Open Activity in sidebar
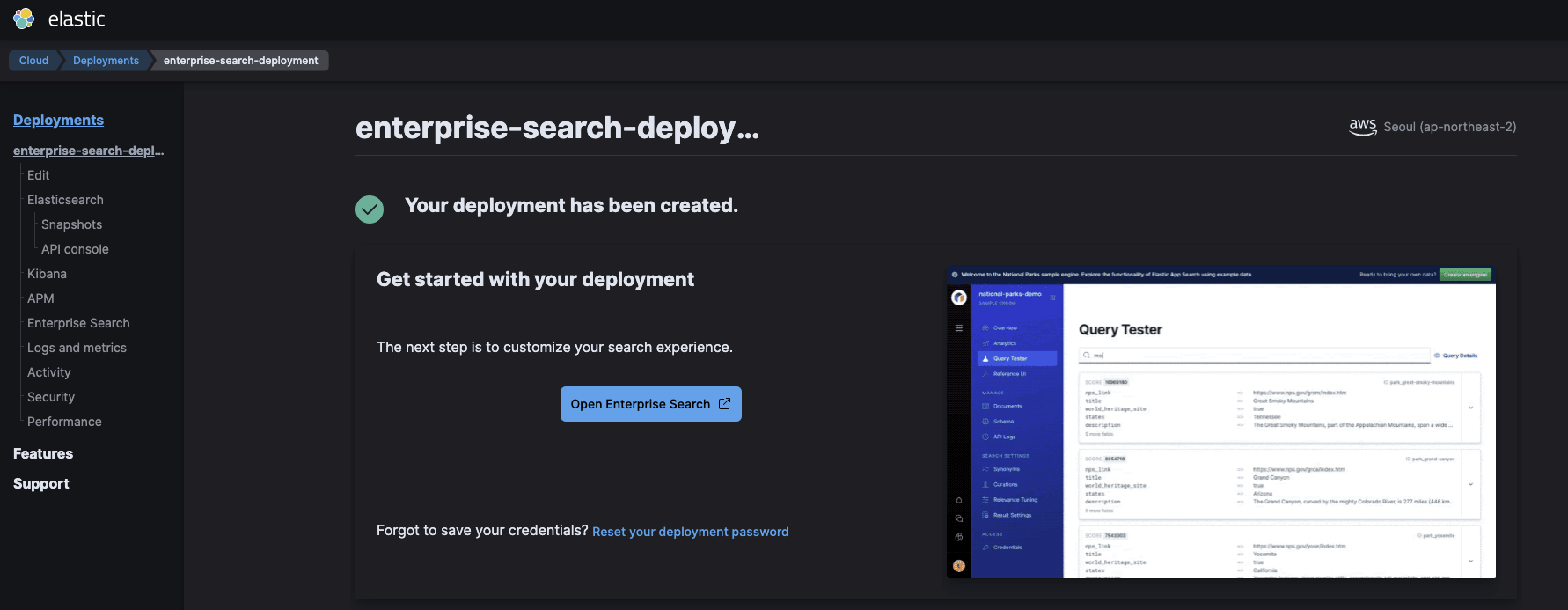Image resolution: width=1568 pixels, height=610 pixels. click(48, 372)
